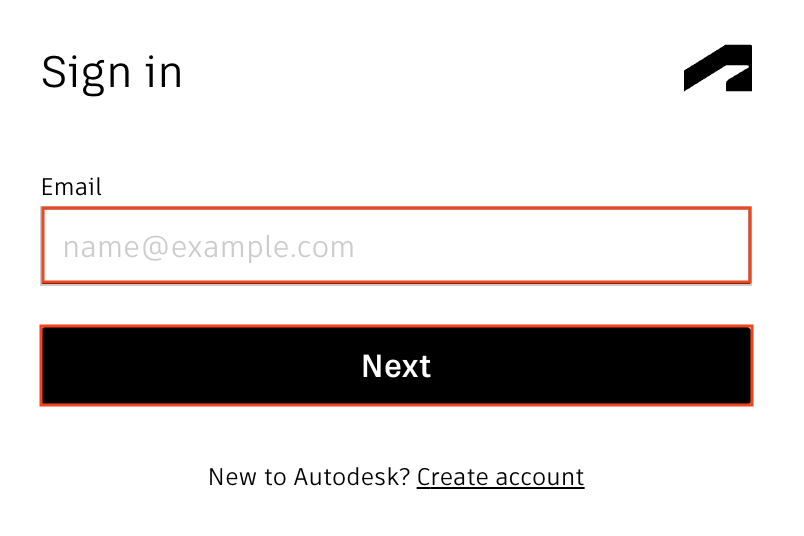Viewport: 804px width, 536px height.
Task: Open the Create account link
Action: point(500,477)
